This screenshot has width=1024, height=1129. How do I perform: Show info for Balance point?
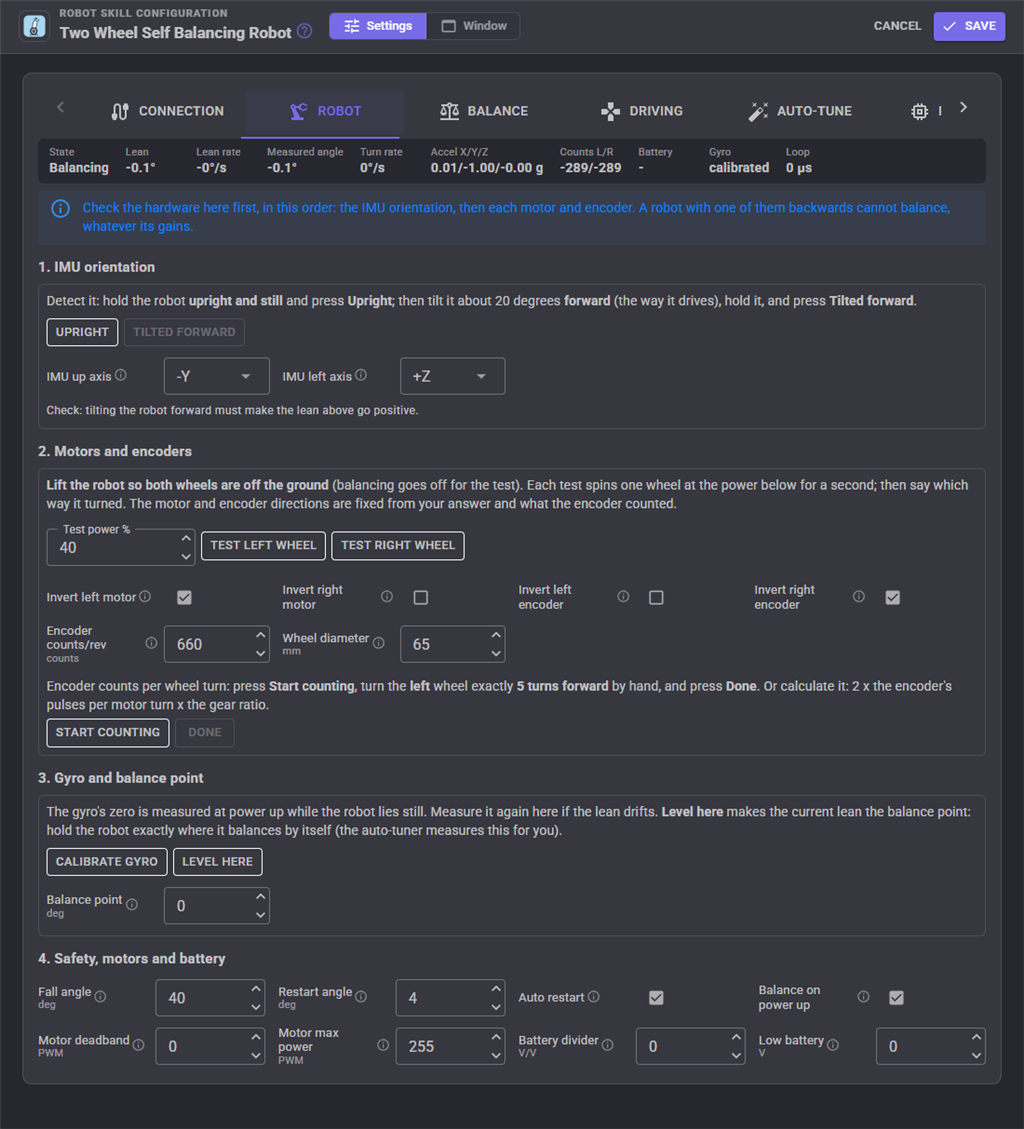click(x=132, y=904)
